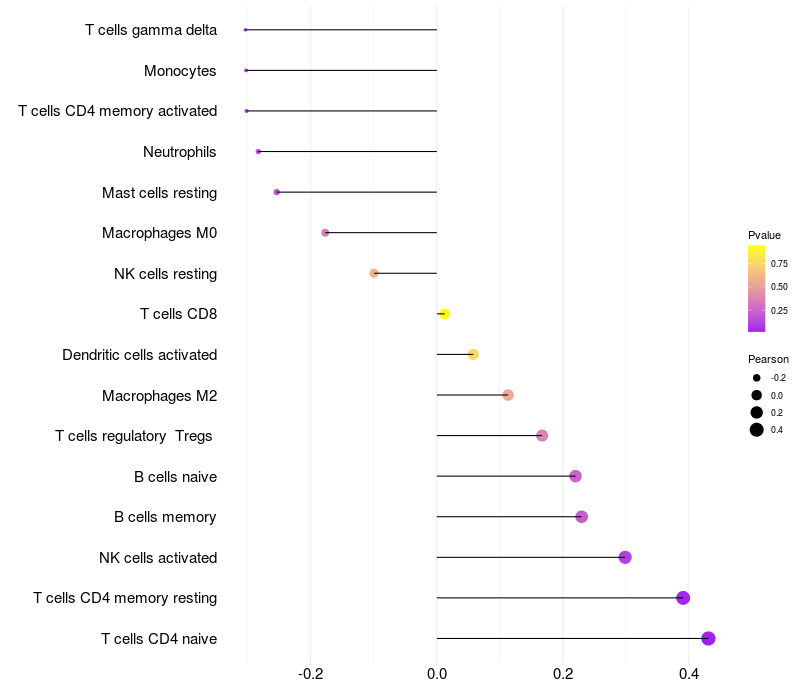Select the Neutrophils label
800x700 pixels.
click(180, 152)
